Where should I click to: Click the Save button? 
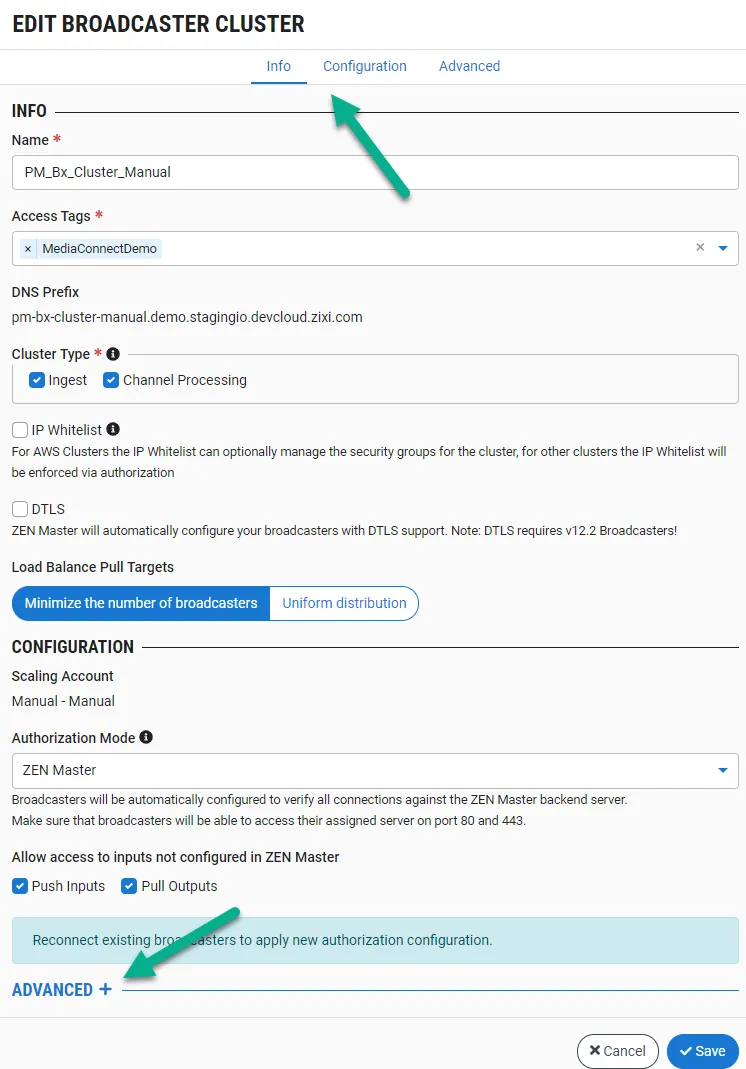[x=702, y=1051]
